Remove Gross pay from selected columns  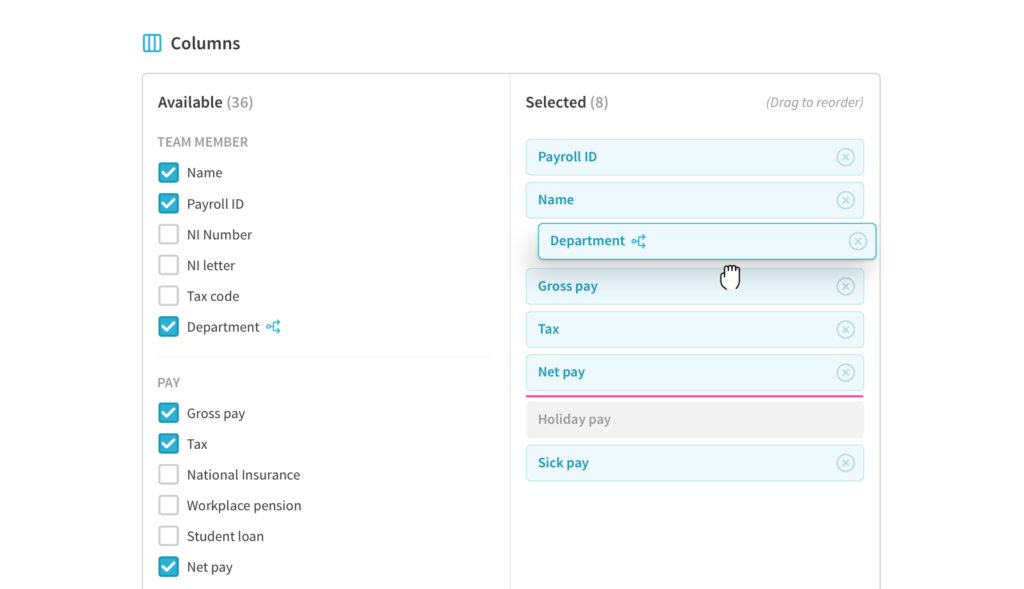846,286
